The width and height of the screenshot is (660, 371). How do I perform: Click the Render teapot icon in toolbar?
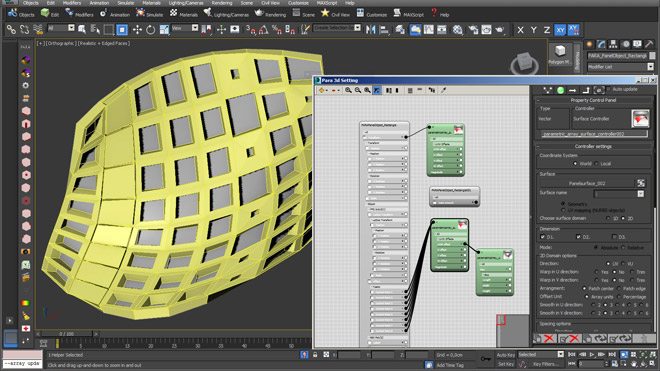(x=500, y=29)
